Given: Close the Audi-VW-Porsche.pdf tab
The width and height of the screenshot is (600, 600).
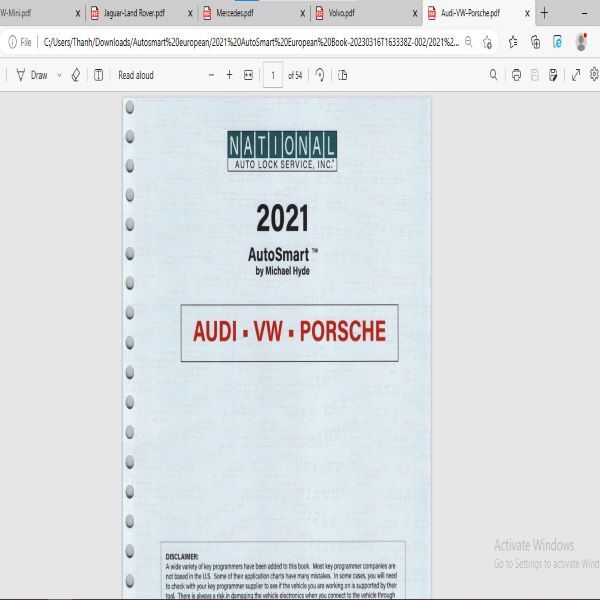Looking at the screenshot, I should (527, 14).
